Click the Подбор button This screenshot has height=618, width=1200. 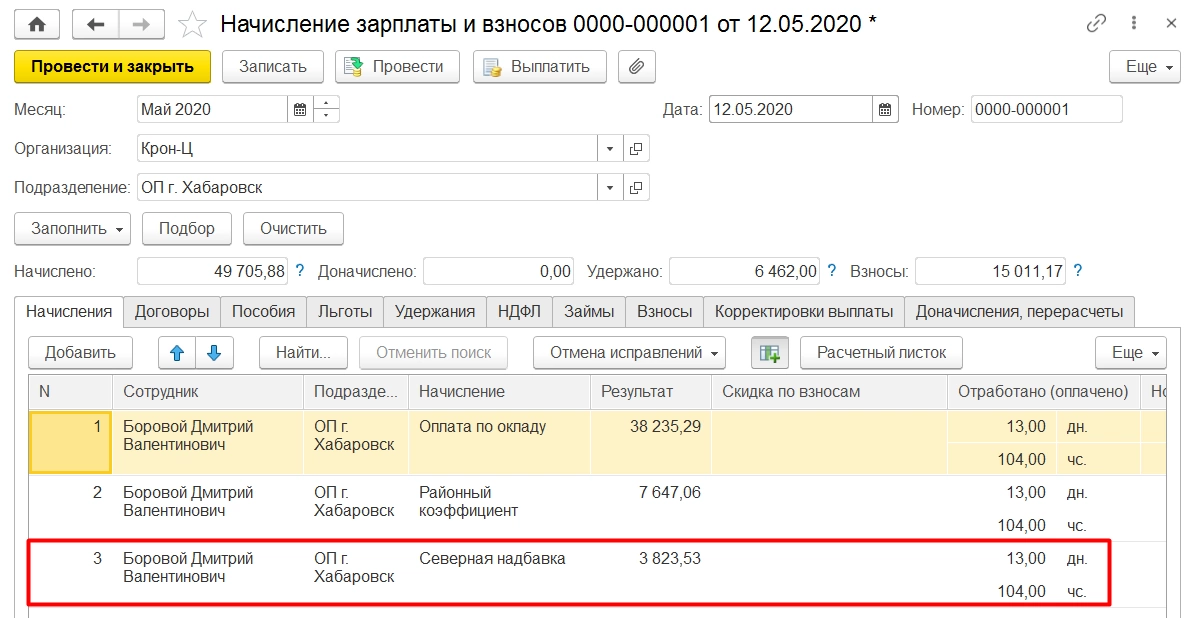pos(187,228)
